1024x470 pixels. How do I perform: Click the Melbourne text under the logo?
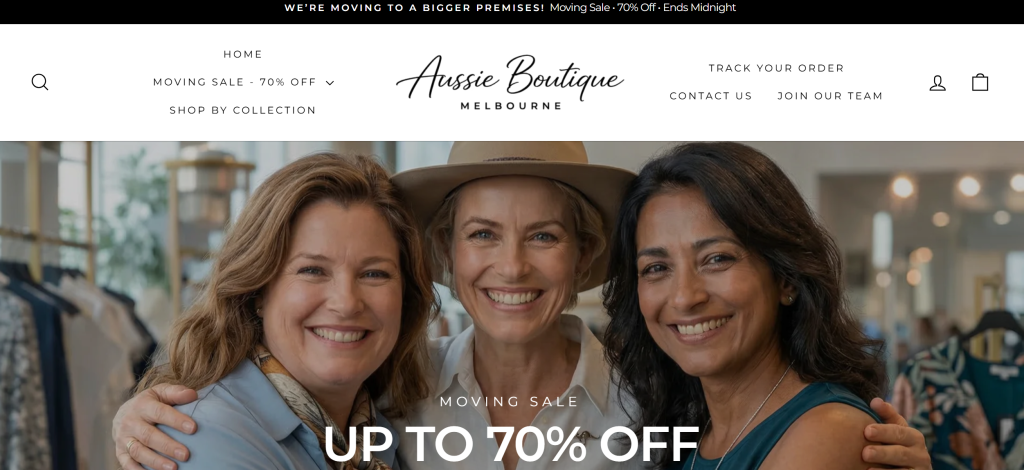(x=511, y=106)
